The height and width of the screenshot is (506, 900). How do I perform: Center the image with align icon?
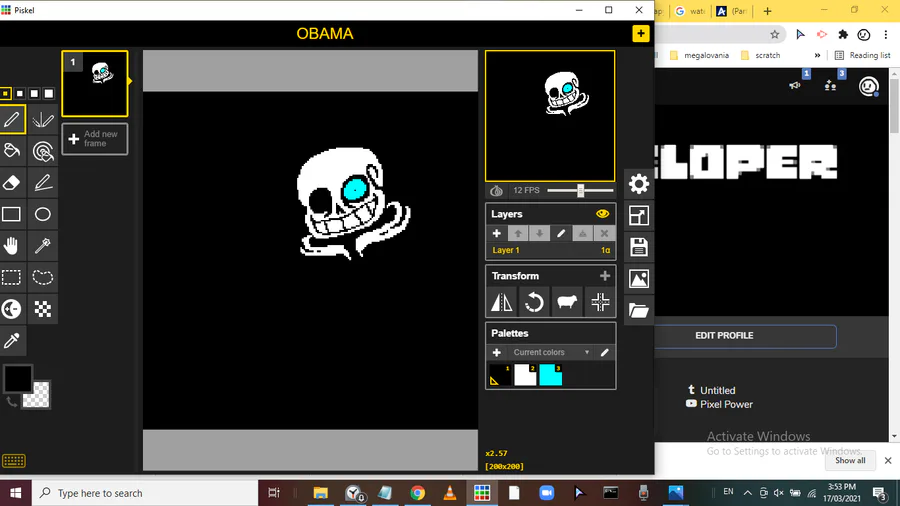tap(600, 302)
